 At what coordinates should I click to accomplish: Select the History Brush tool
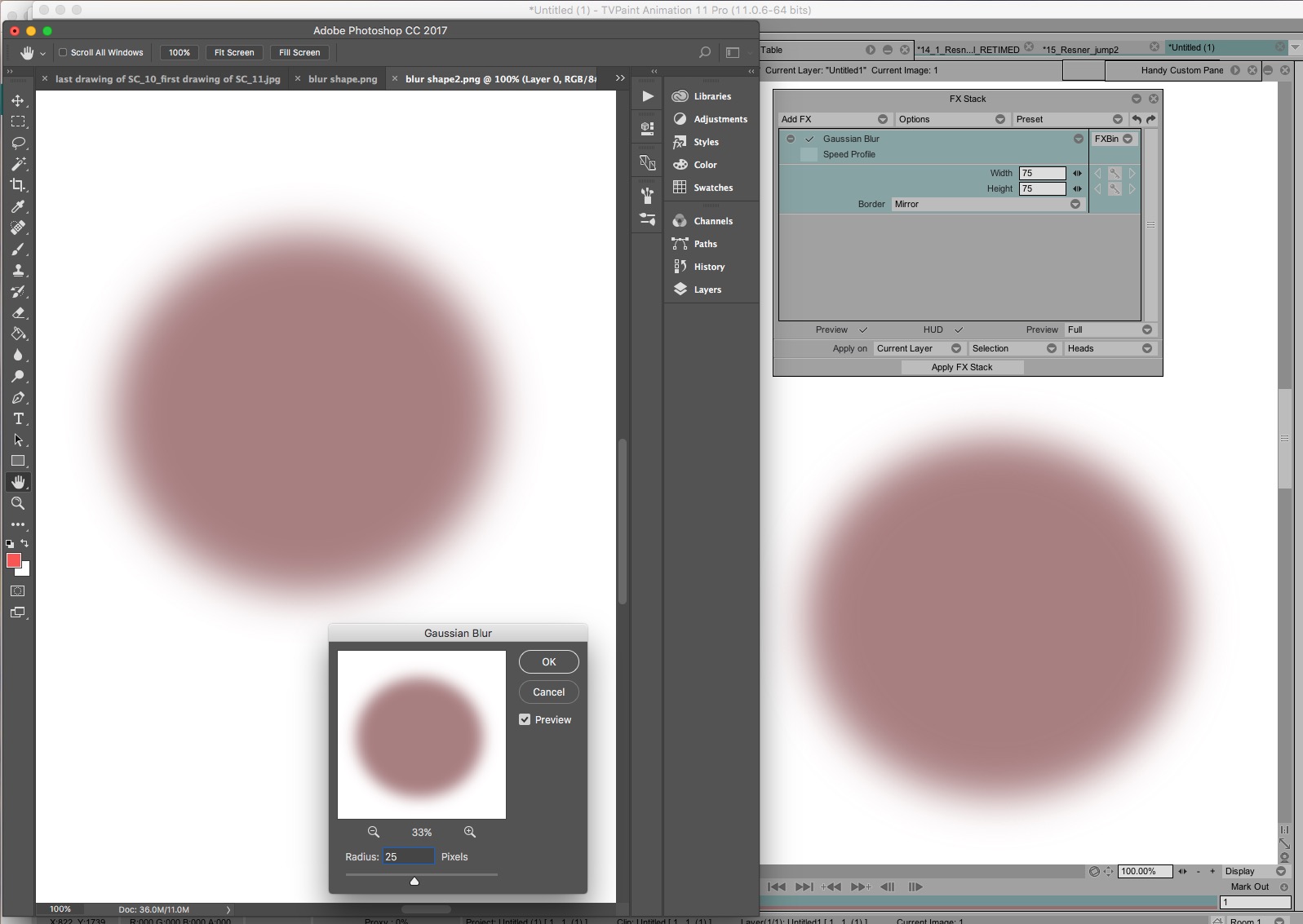(x=18, y=291)
